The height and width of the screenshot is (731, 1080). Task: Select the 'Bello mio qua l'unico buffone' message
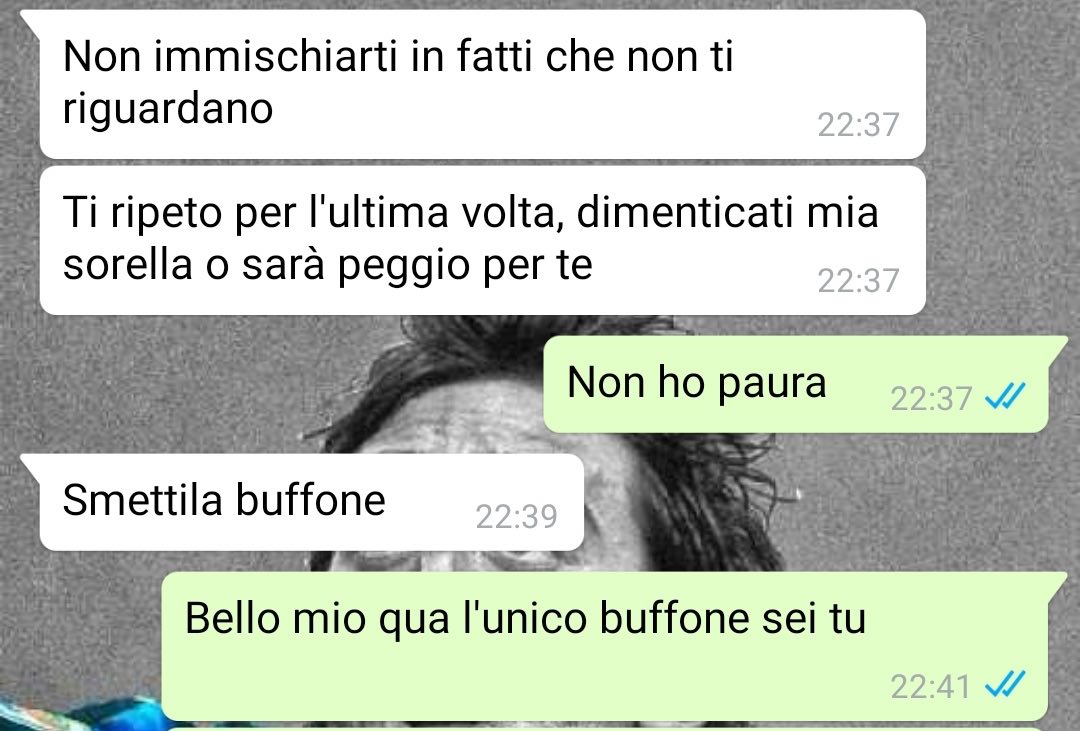[605, 646]
